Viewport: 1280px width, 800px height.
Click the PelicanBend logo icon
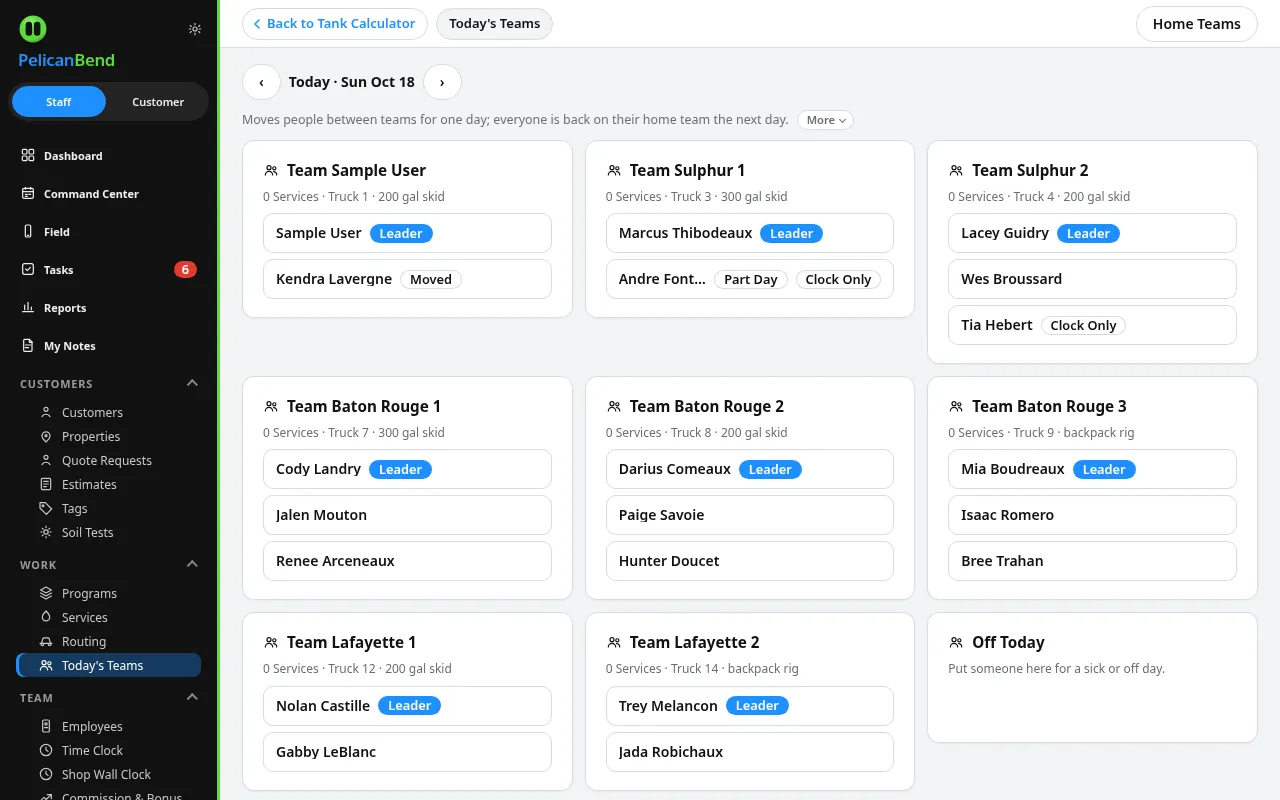tap(33, 29)
